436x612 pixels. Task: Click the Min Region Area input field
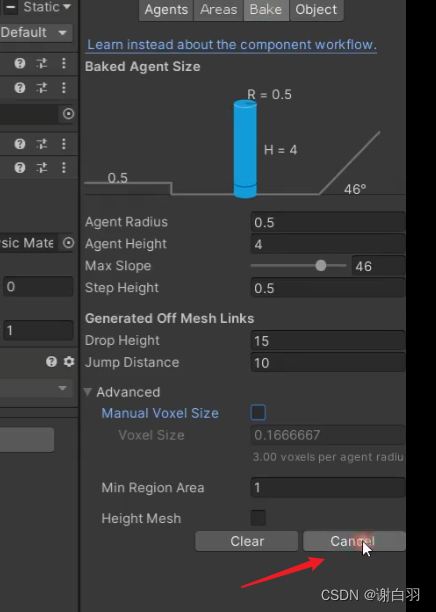(x=328, y=487)
